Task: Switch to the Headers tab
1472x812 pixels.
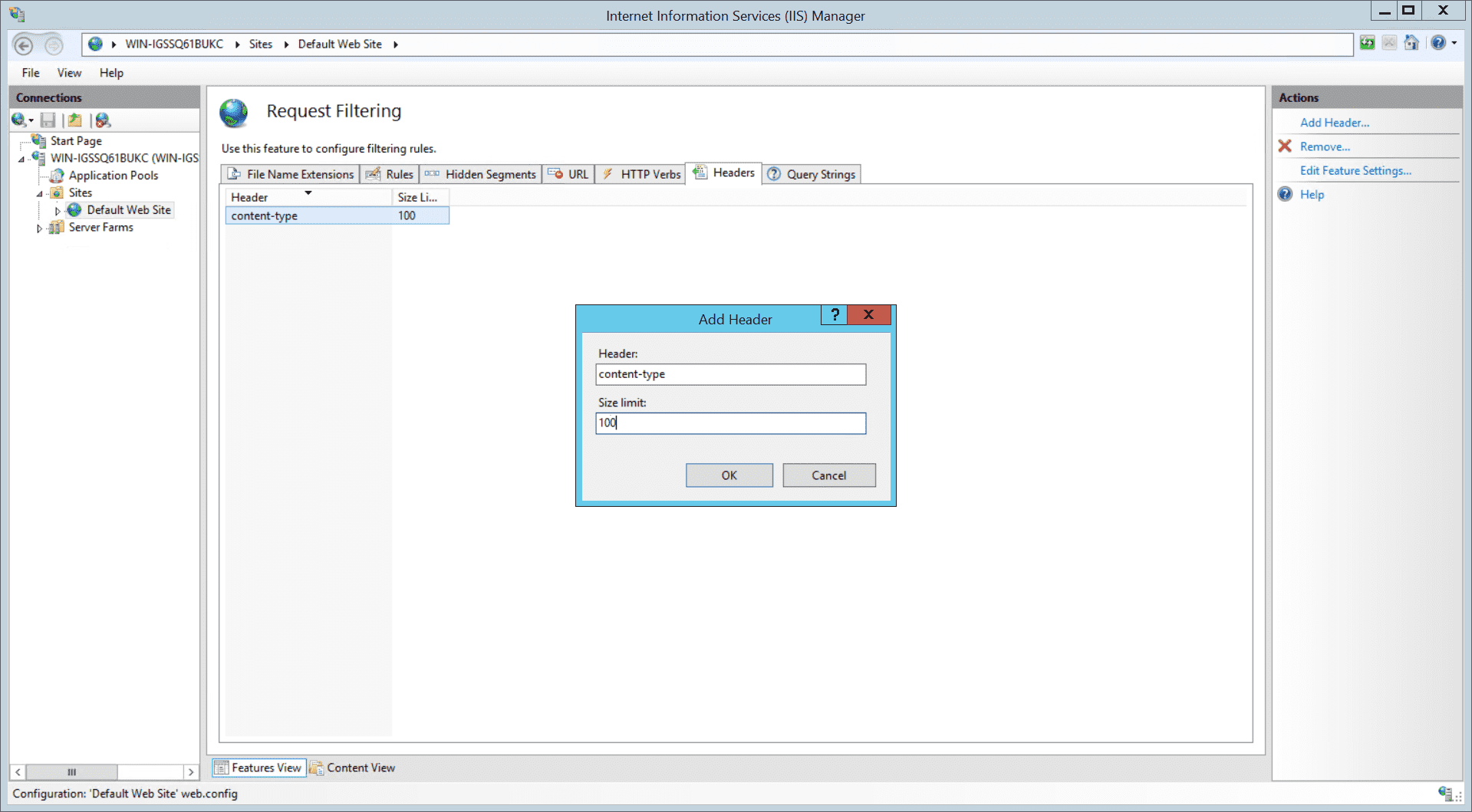Action: [724, 173]
